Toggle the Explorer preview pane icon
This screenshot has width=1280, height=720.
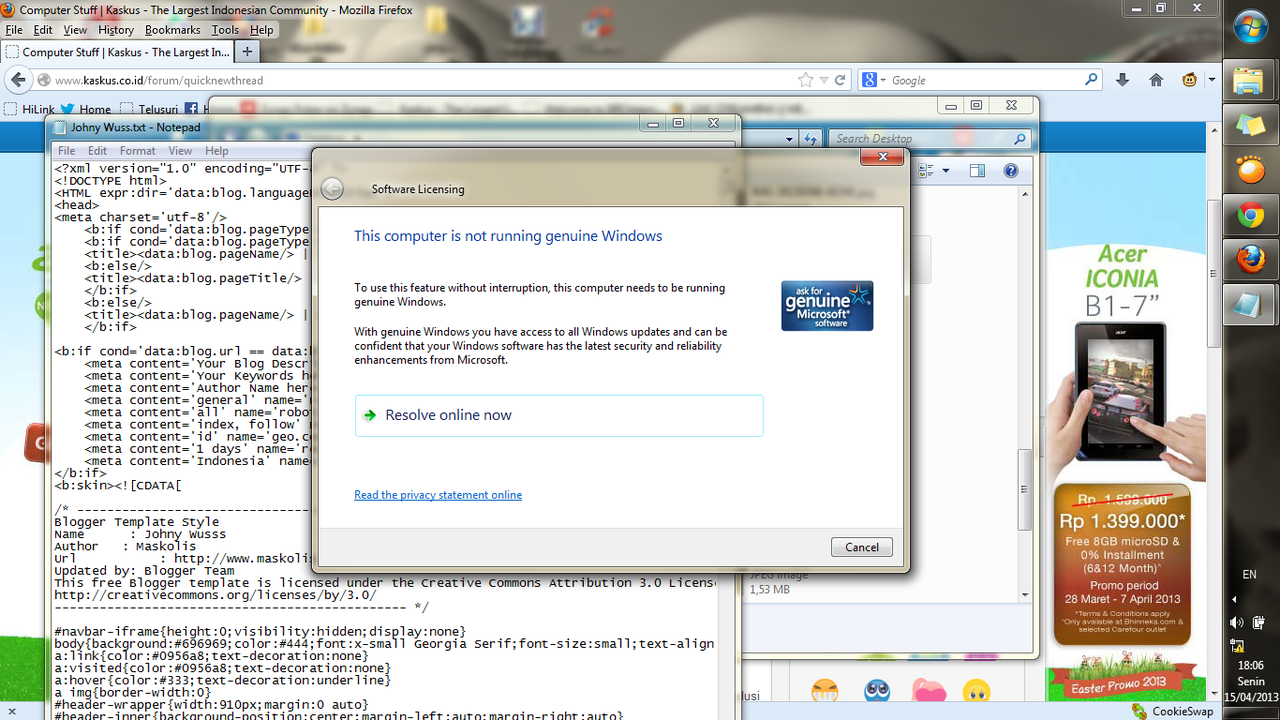(x=977, y=171)
